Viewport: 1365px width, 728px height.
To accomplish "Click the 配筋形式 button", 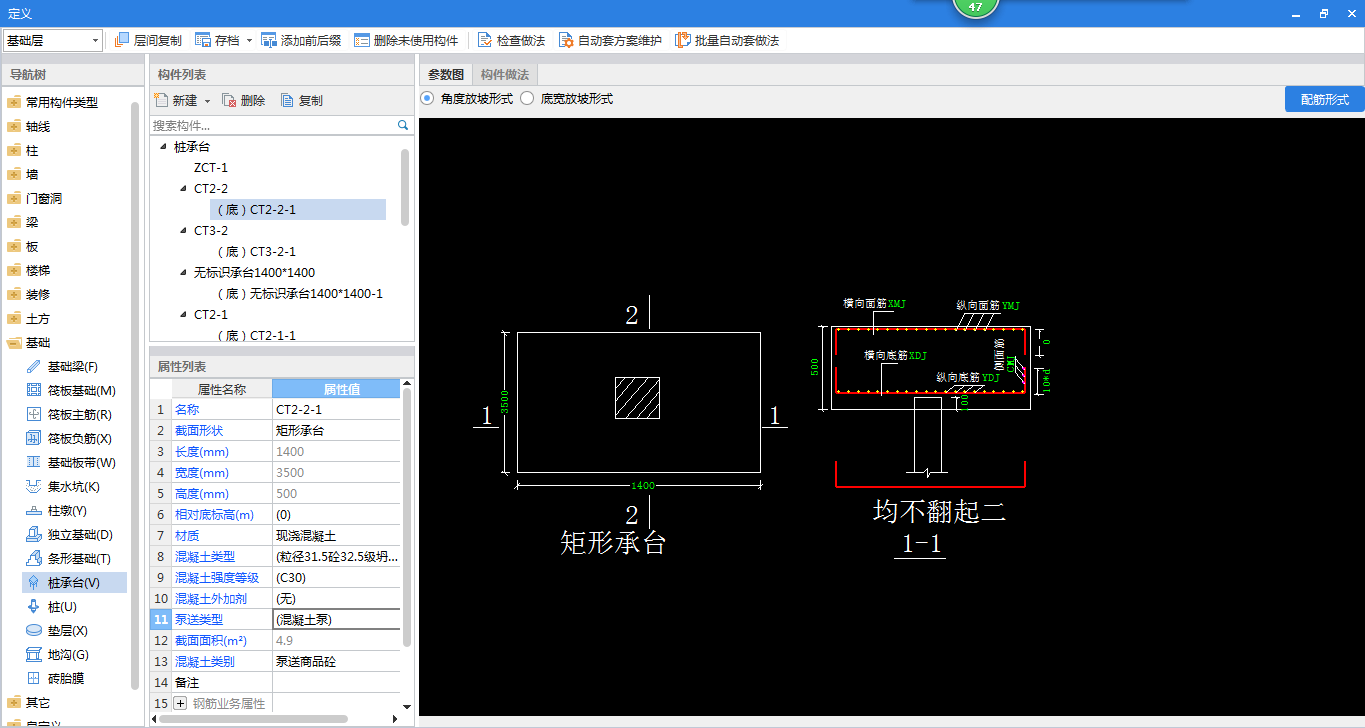I will pos(1325,99).
